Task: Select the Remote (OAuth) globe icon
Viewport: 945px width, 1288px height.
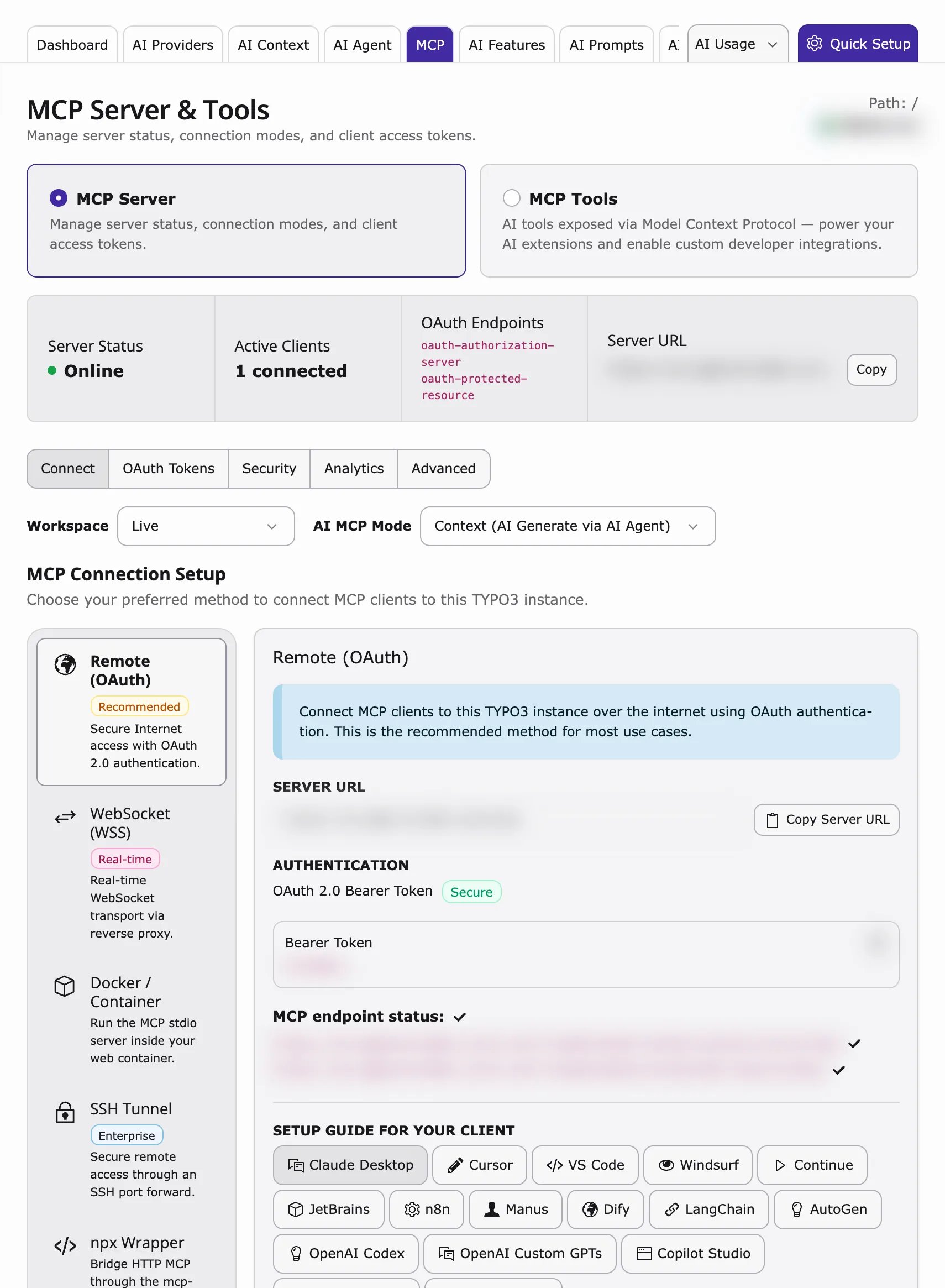Action: 65,664
